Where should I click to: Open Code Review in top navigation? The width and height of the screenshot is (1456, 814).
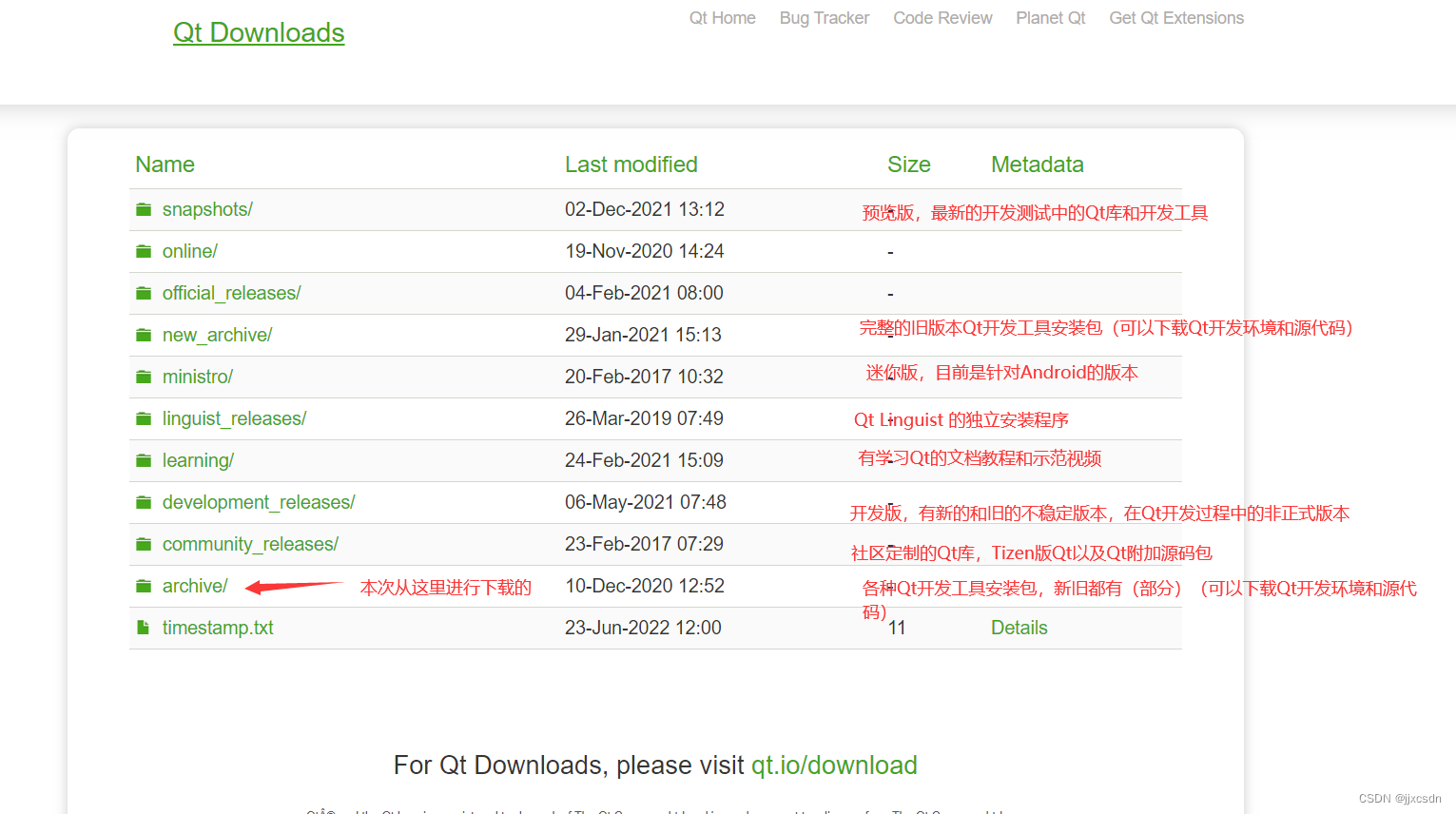(x=942, y=18)
